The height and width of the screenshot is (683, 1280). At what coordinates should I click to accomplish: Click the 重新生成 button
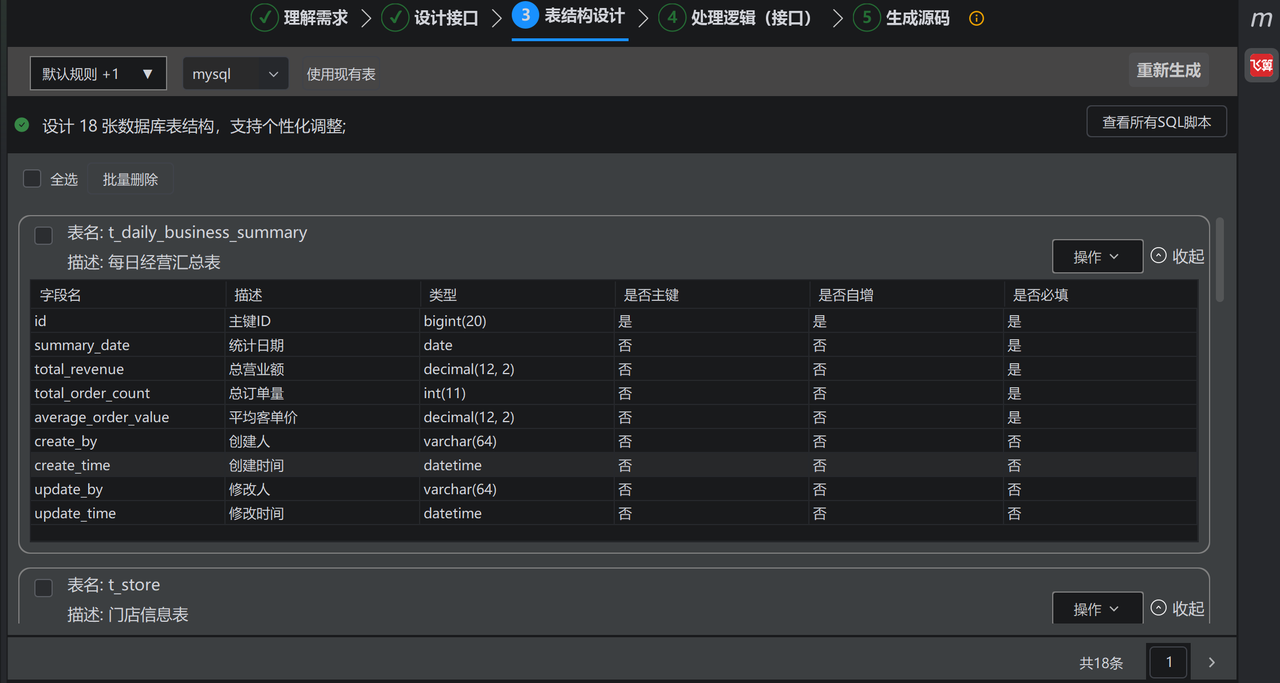[x=1168, y=70]
